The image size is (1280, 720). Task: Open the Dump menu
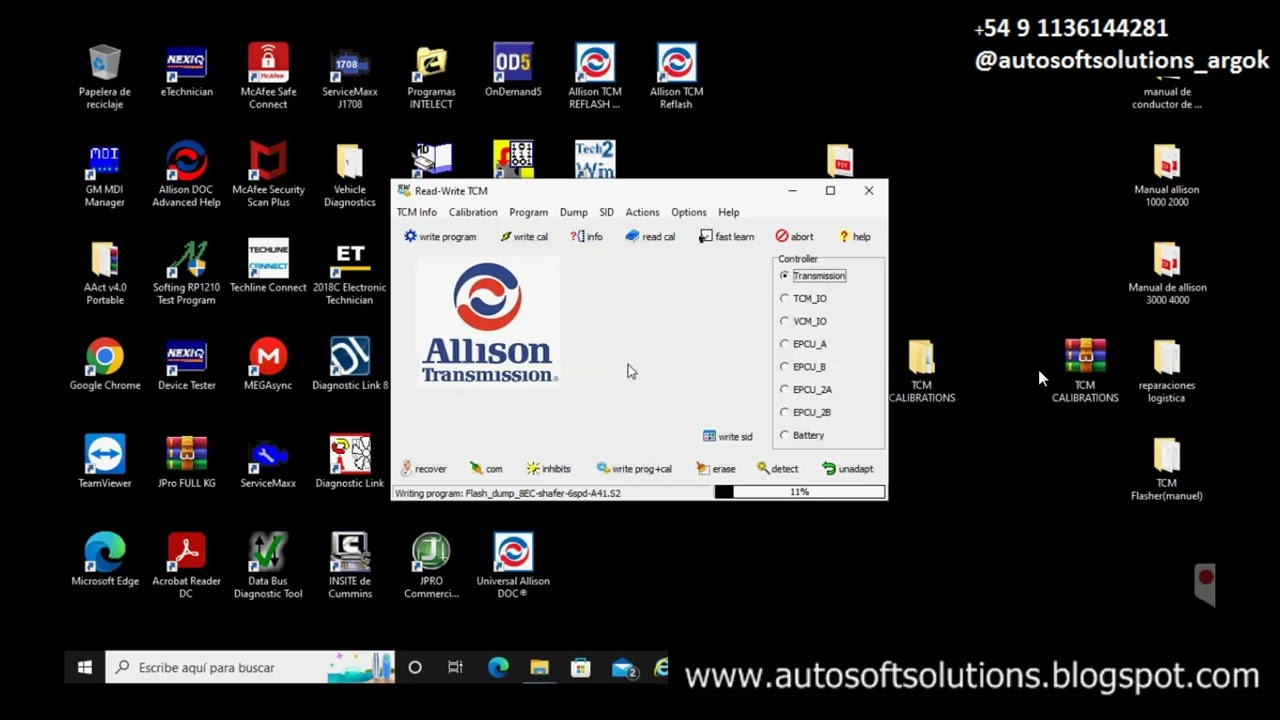point(573,212)
